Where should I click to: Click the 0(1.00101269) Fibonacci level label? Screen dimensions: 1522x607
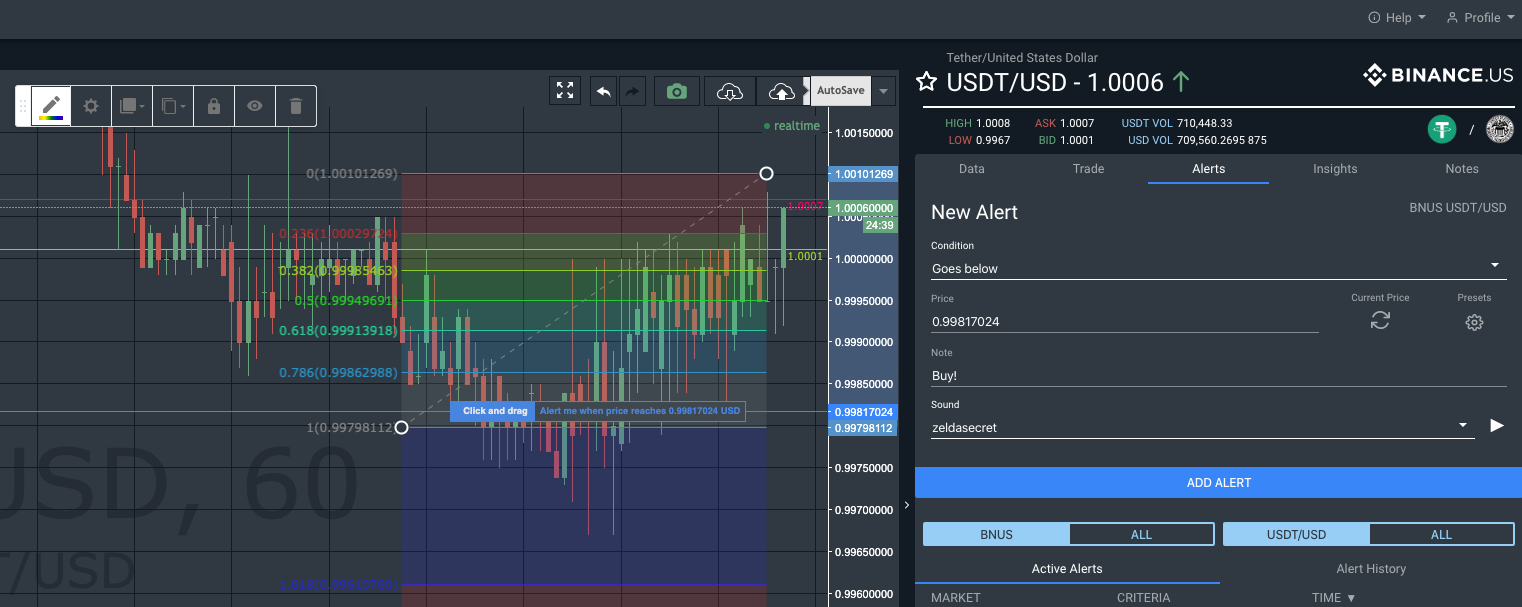pos(352,174)
